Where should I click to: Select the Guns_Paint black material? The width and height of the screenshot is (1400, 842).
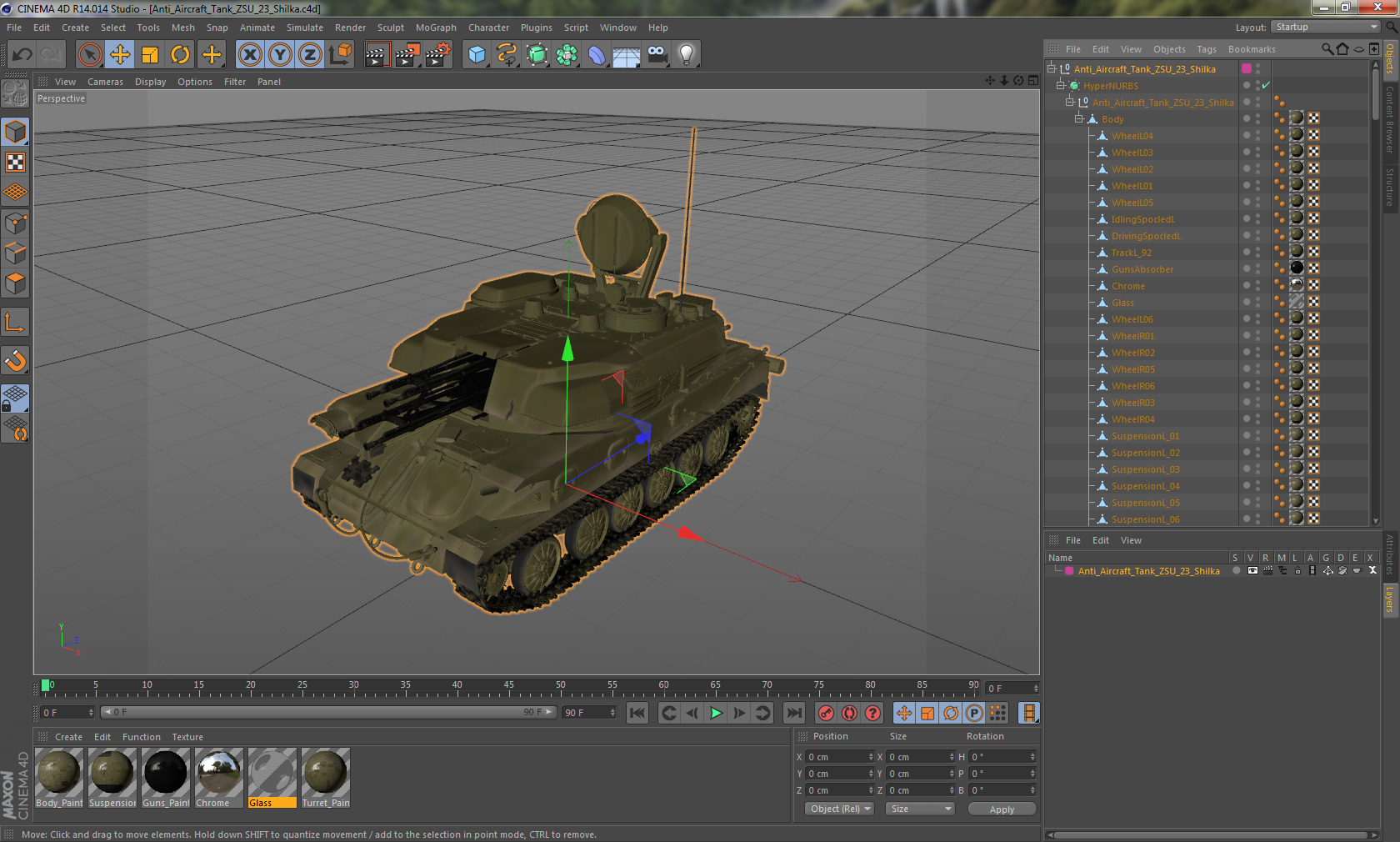pyautogui.click(x=166, y=778)
